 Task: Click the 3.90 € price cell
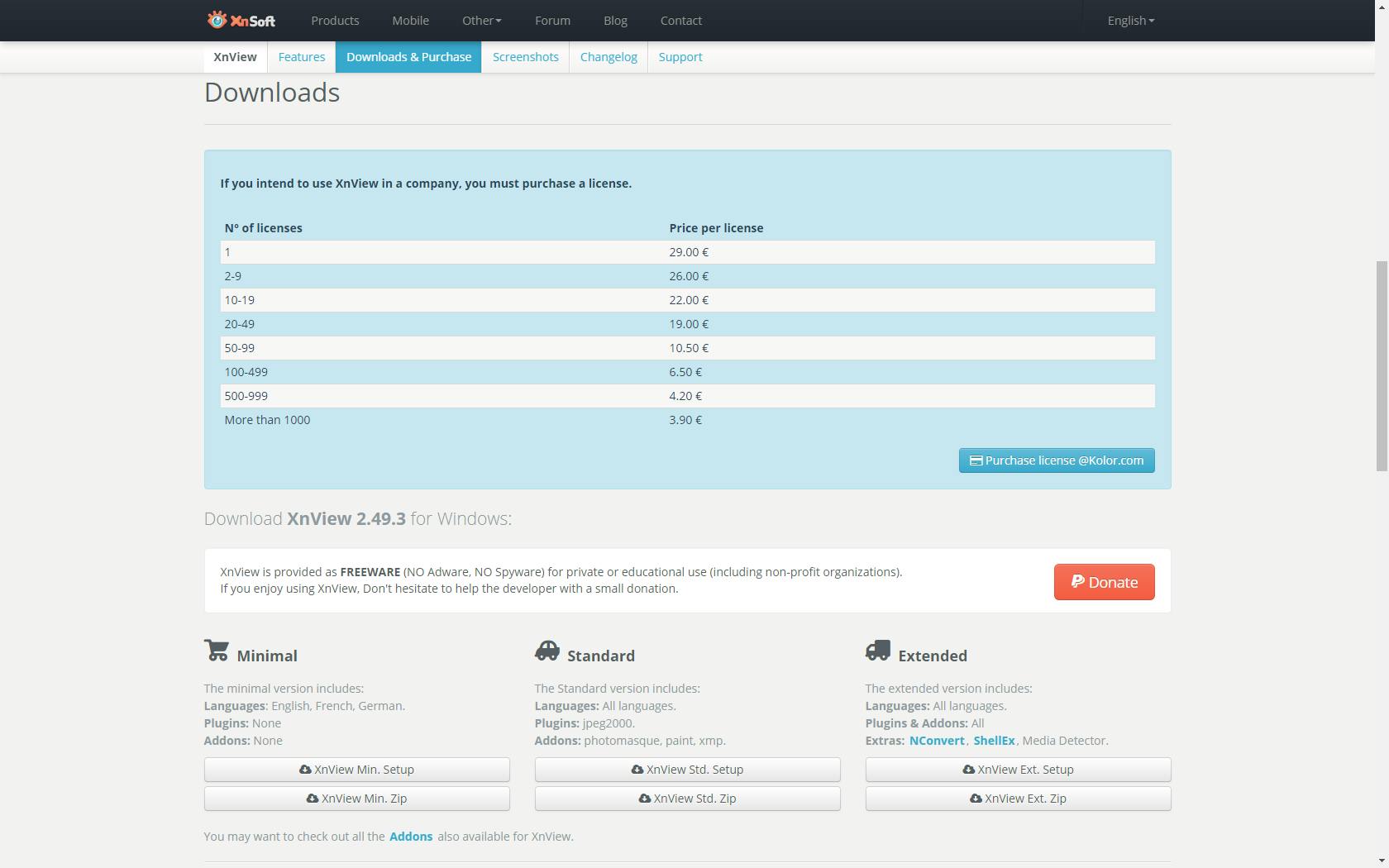(x=909, y=420)
